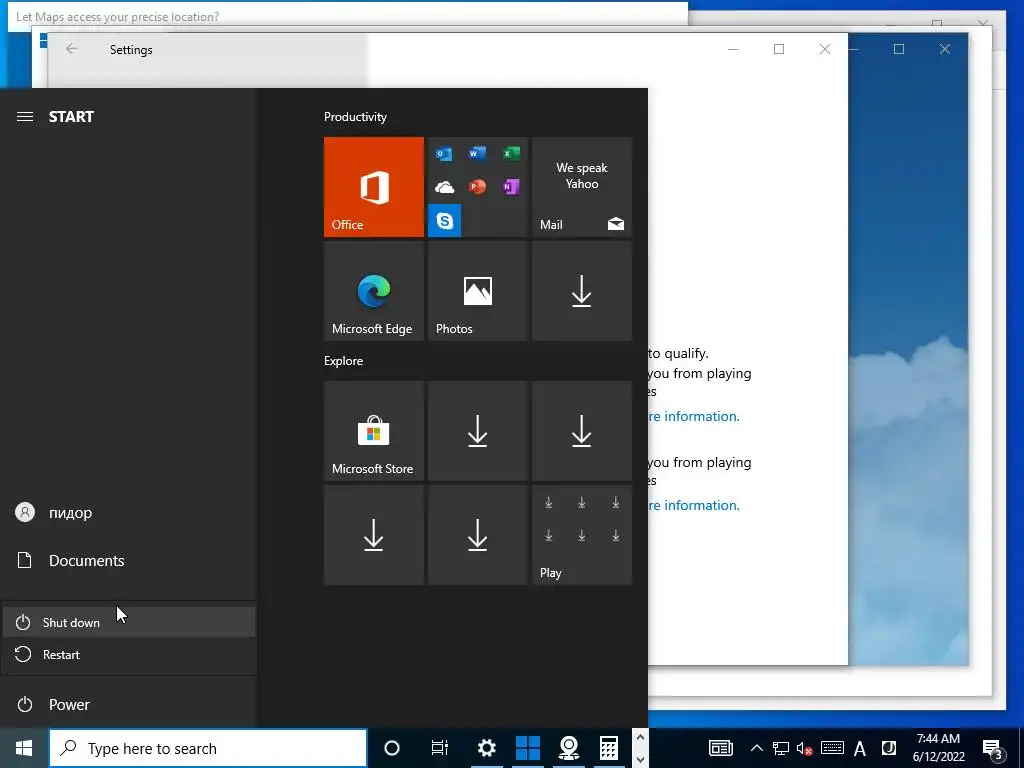This screenshot has width=1024, height=768.
Task: Click the Windows Start button
Action: coord(24,748)
